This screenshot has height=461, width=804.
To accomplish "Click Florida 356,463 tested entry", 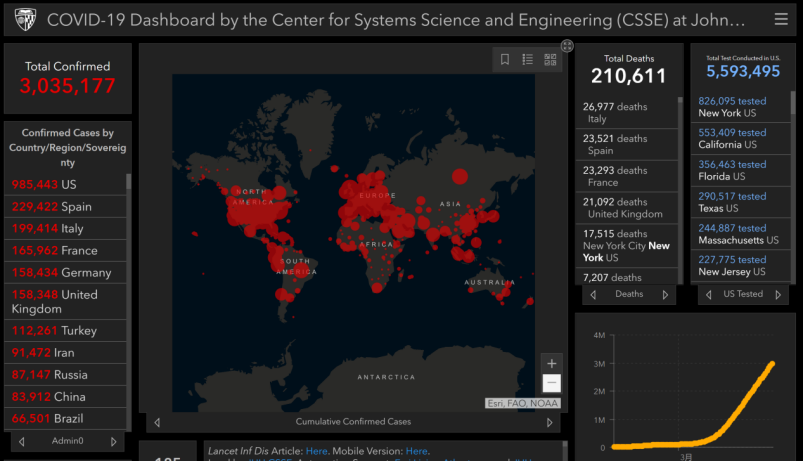I will [x=740, y=171].
